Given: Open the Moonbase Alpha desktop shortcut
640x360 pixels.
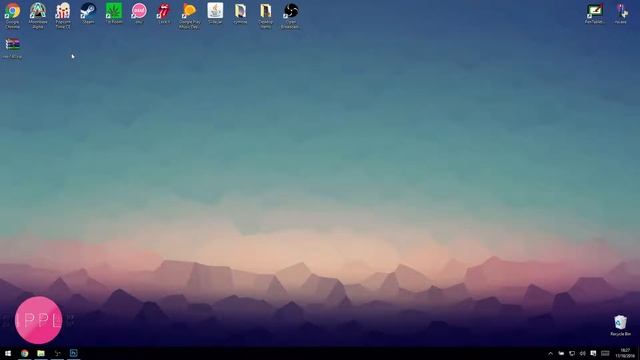Looking at the screenshot, I should [38, 15].
